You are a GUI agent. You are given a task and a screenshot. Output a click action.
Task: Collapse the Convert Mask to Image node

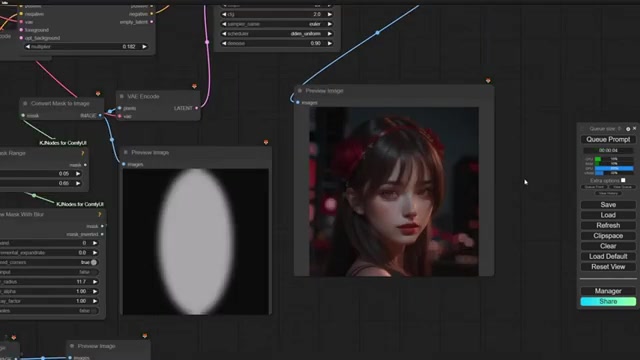(25, 104)
